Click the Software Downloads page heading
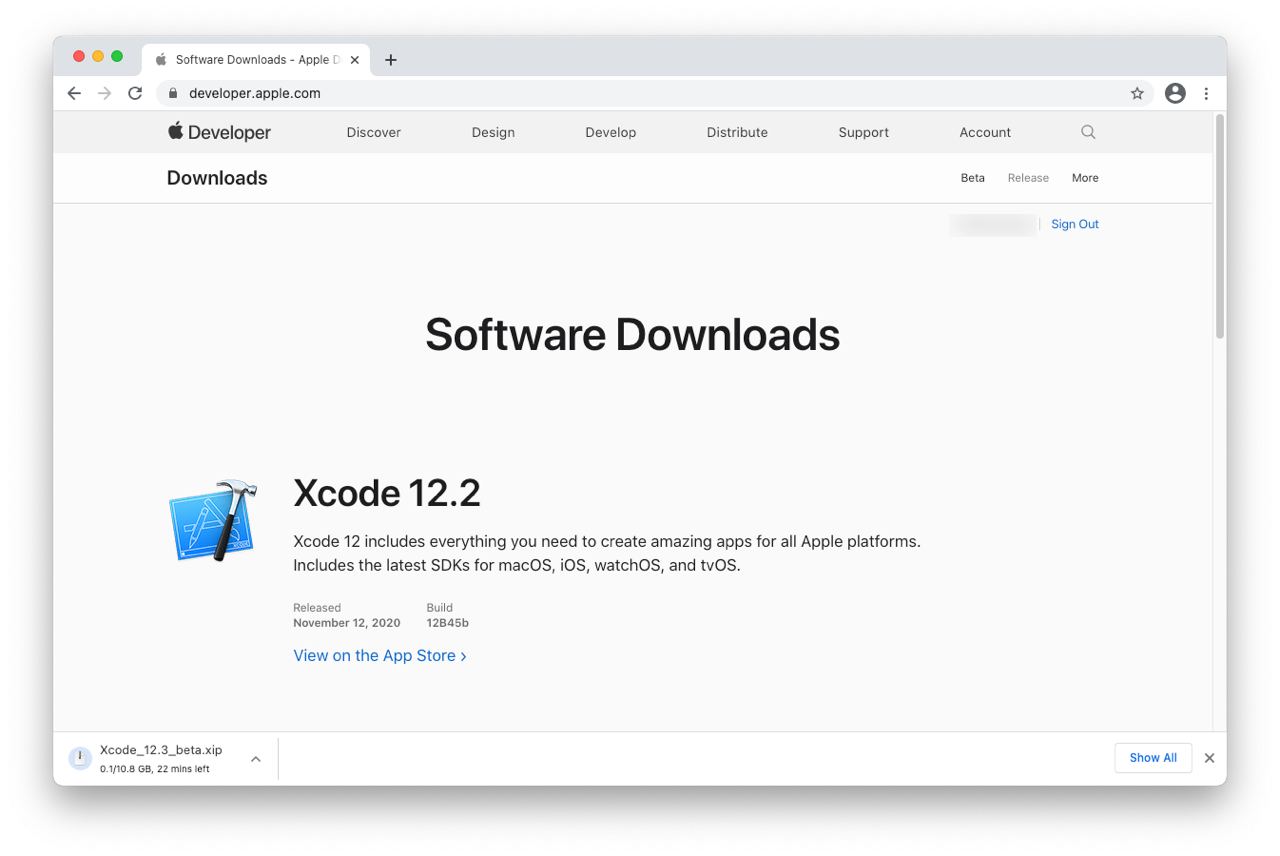The width and height of the screenshot is (1280, 856). 632,334
